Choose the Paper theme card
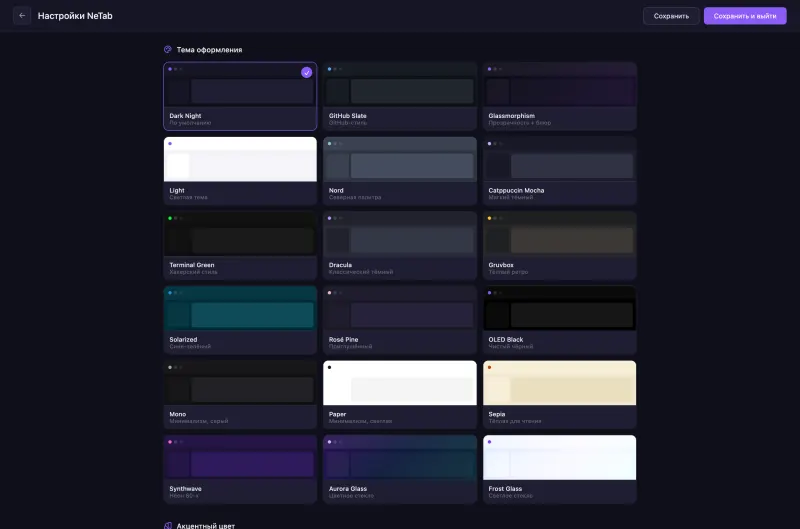The image size is (800, 529). tap(399, 395)
